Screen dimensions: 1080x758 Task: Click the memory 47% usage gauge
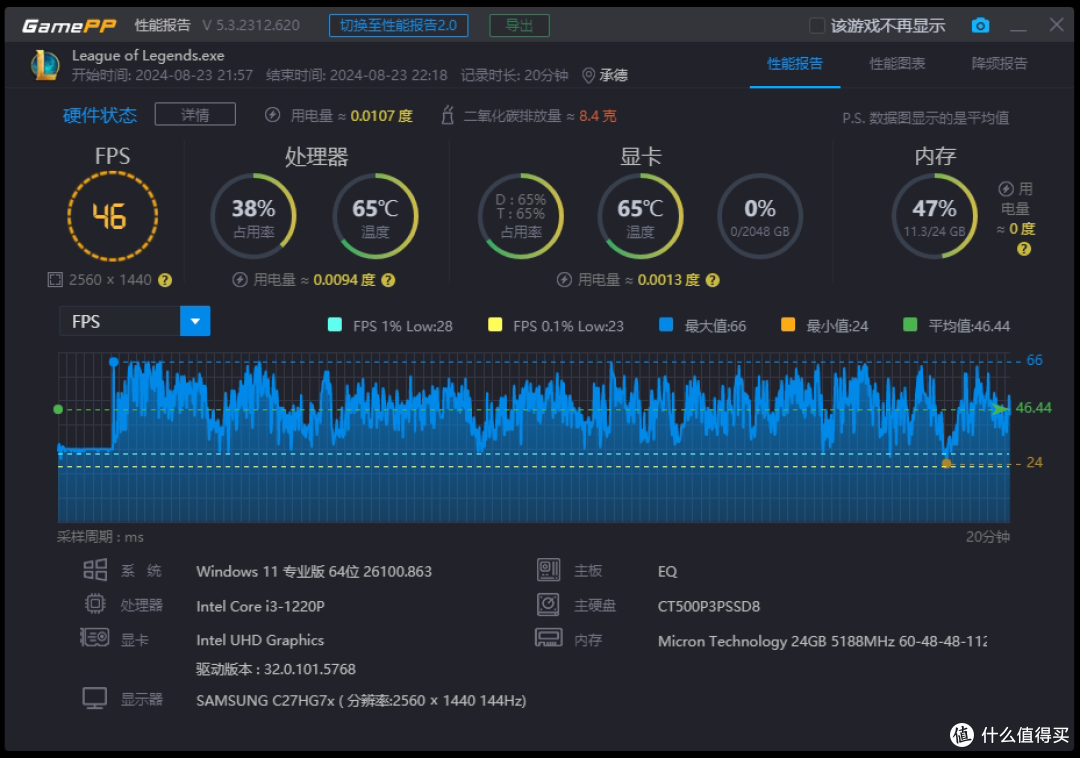pyautogui.click(x=935, y=216)
